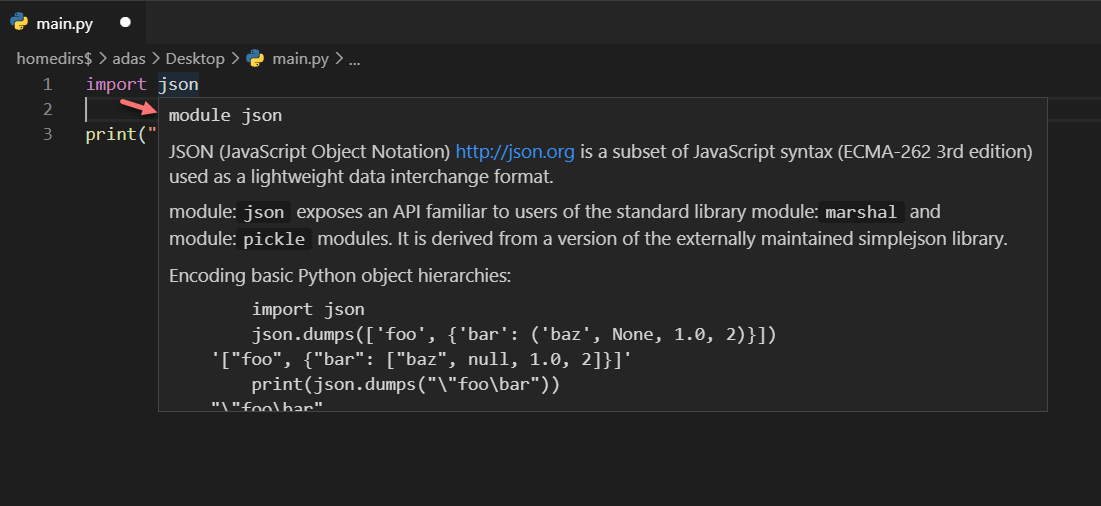
Task: Click the Python file icon in the breadcrumb
Action: pyautogui.click(x=255, y=59)
